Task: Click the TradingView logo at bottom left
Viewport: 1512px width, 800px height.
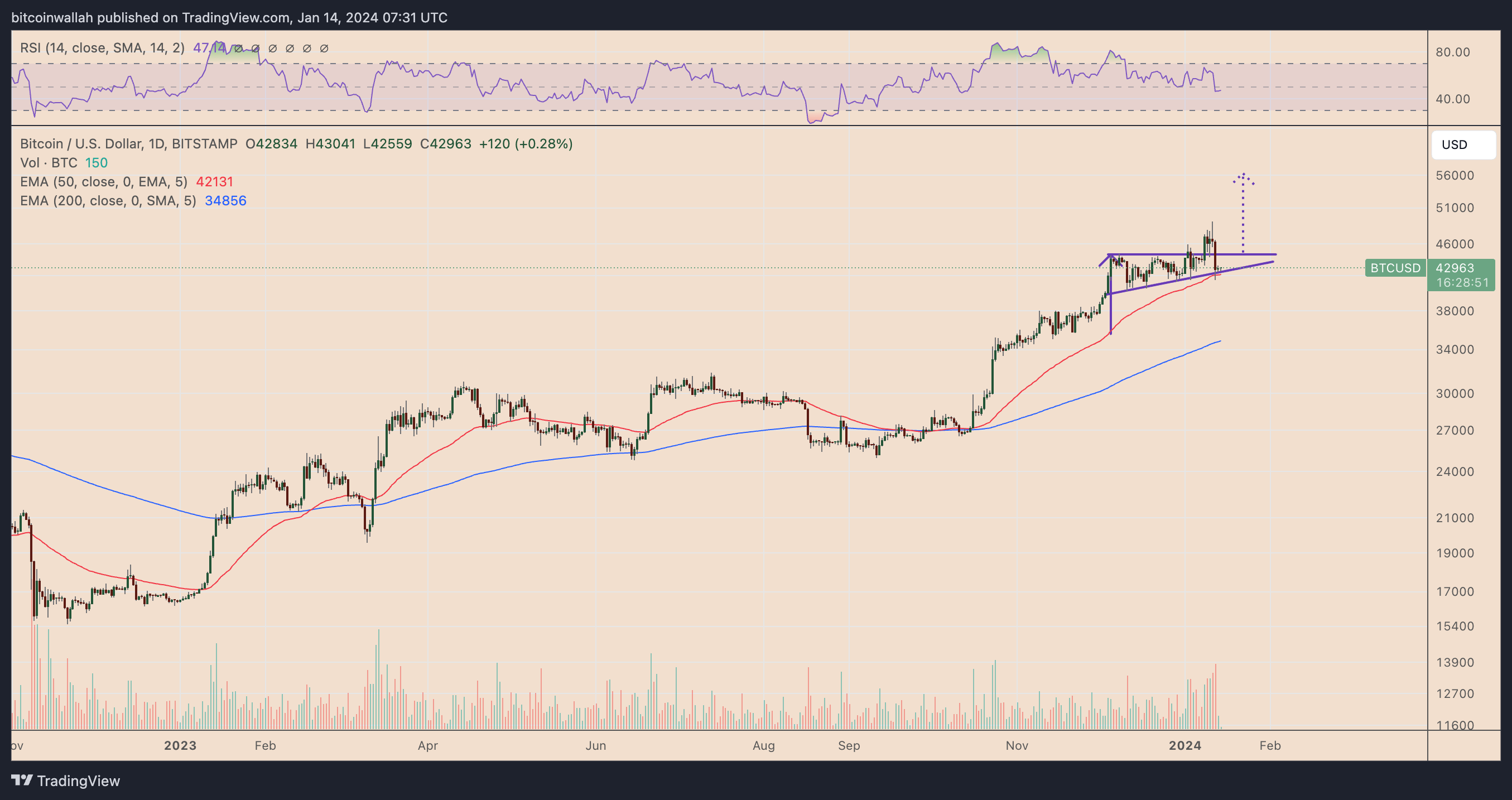Action: pyautogui.click(x=65, y=780)
